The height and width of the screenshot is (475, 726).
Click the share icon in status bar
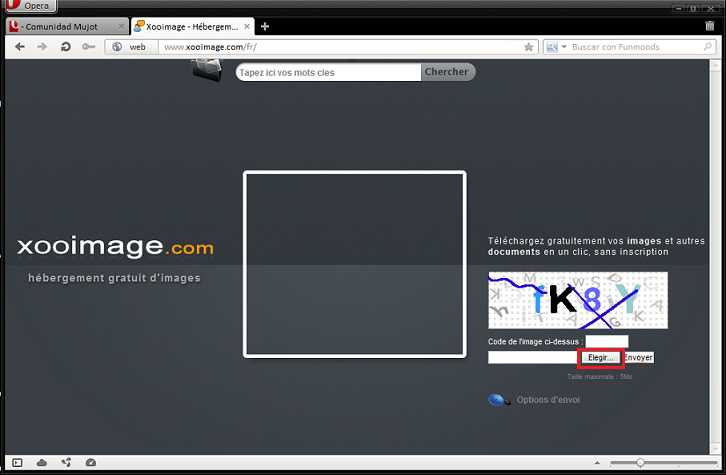click(66, 462)
